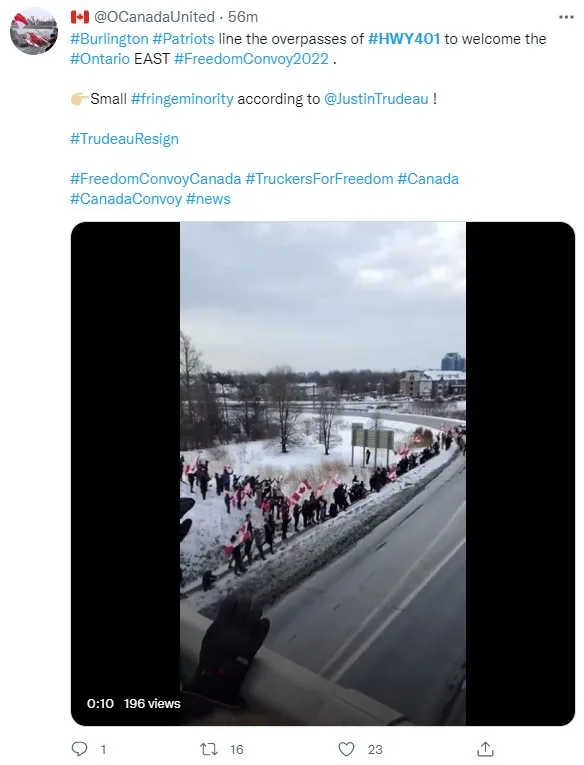Screen dimensions: 584x765
Task: Open the 56m timestamp link
Action: pos(242,17)
